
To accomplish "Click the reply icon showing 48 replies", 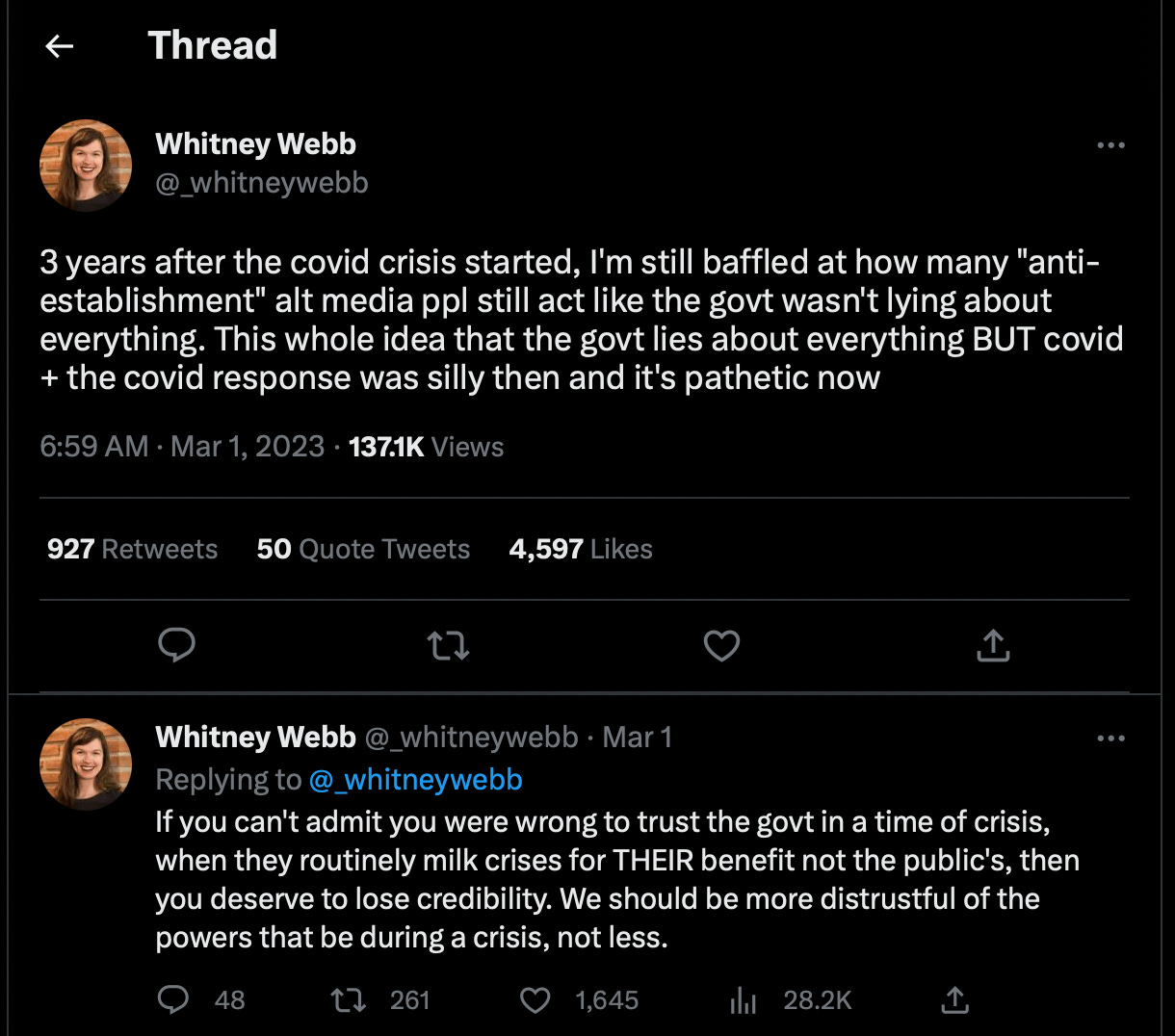I will tap(174, 1000).
